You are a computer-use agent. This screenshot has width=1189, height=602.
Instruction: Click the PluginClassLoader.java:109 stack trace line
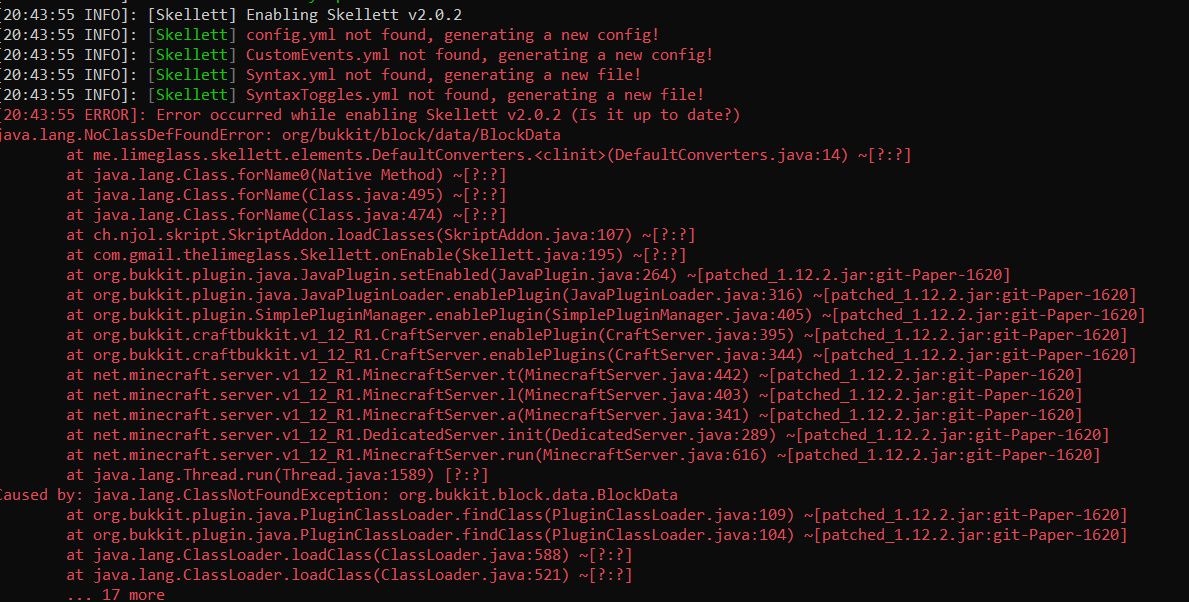point(596,515)
